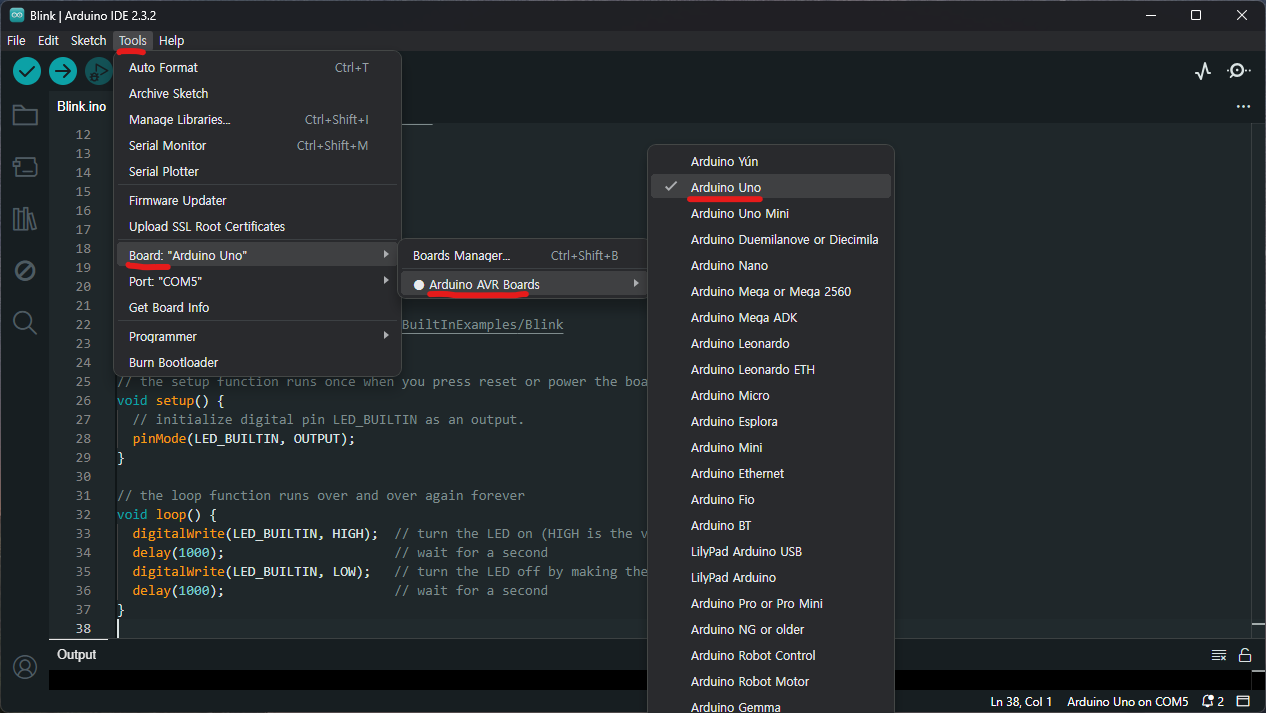Expand the Board "Arduino Uno" submenu
Viewport: 1266px width, 713px height.
(x=258, y=255)
